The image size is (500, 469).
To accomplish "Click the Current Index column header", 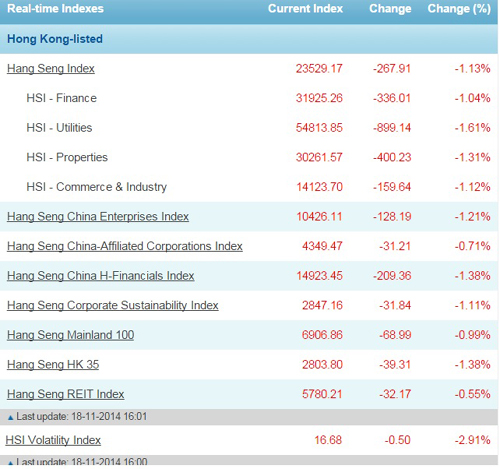I will coord(305,9).
